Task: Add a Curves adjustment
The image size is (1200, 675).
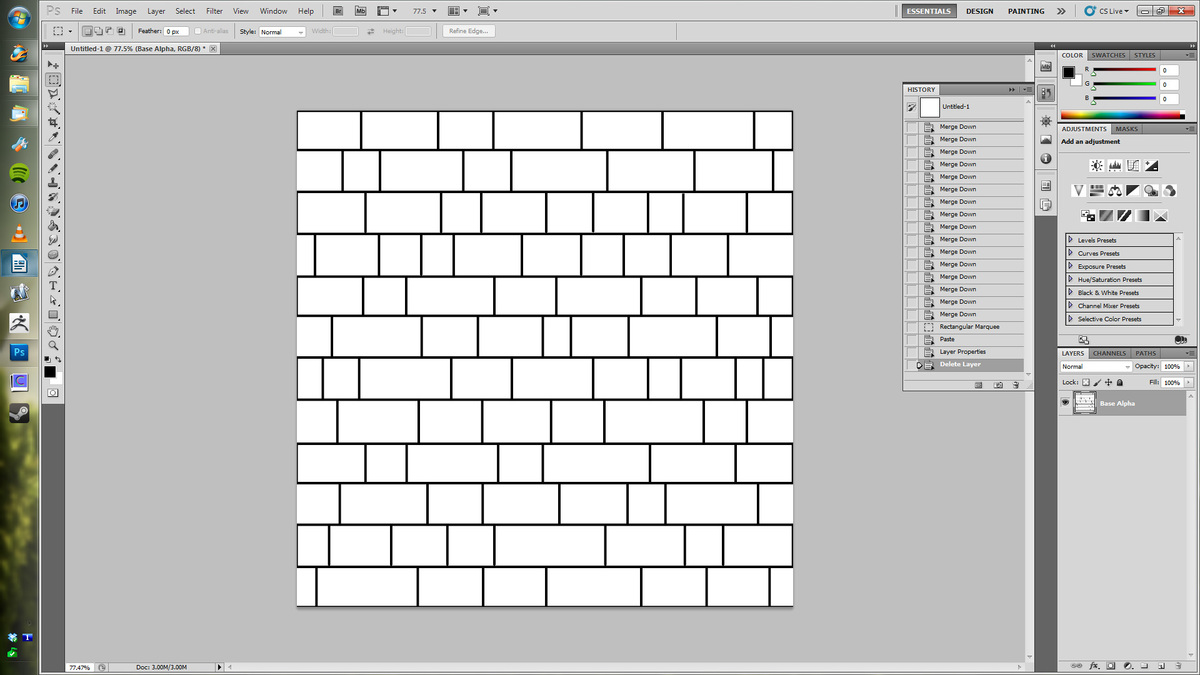Action: pos(1134,165)
